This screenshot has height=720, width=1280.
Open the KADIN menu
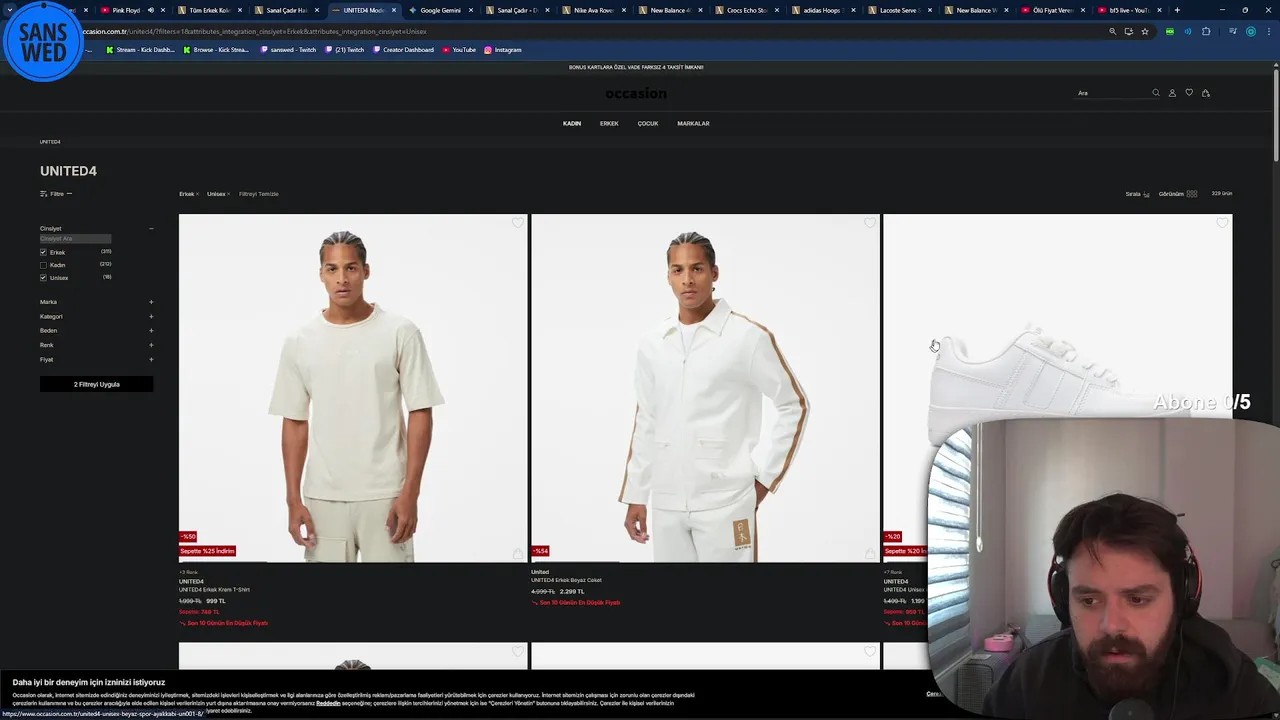coord(572,124)
